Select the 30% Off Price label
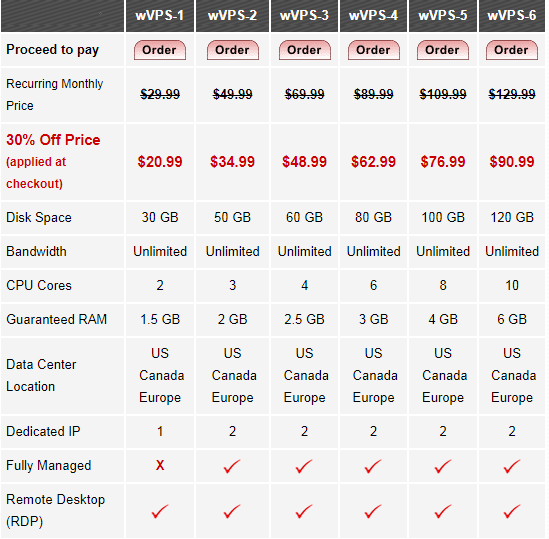Screen dimensions: 549x539 tap(53, 140)
